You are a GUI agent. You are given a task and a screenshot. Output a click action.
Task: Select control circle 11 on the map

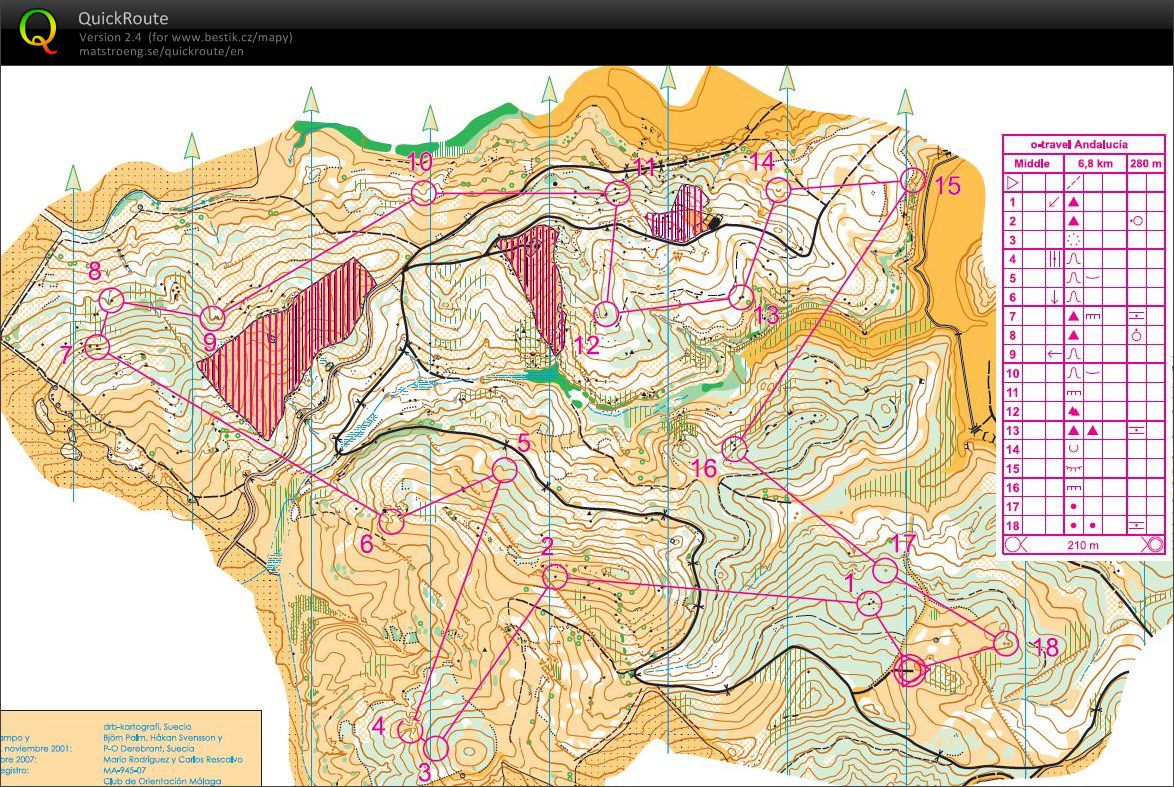(x=618, y=193)
